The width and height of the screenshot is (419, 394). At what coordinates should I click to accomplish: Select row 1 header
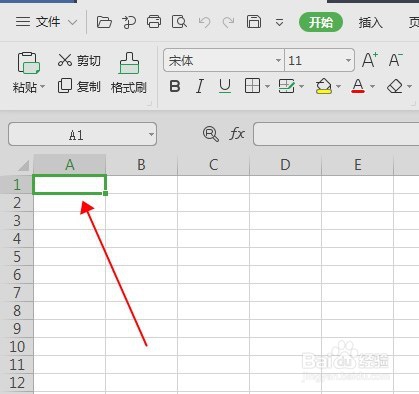tap(17, 185)
